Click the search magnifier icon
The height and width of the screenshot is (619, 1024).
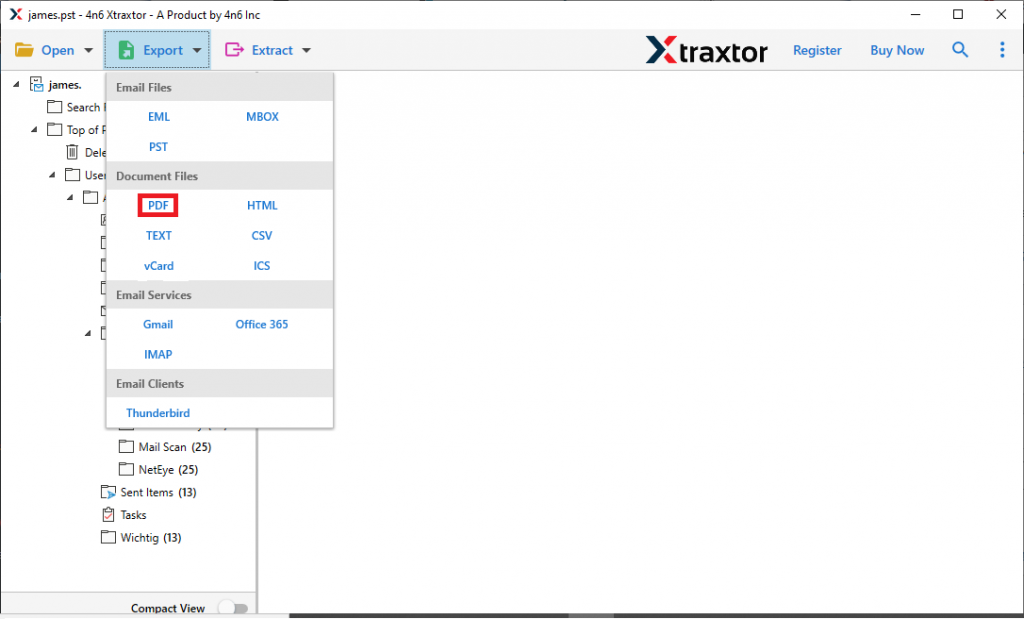pyautogui.click(x=960, y=49)
